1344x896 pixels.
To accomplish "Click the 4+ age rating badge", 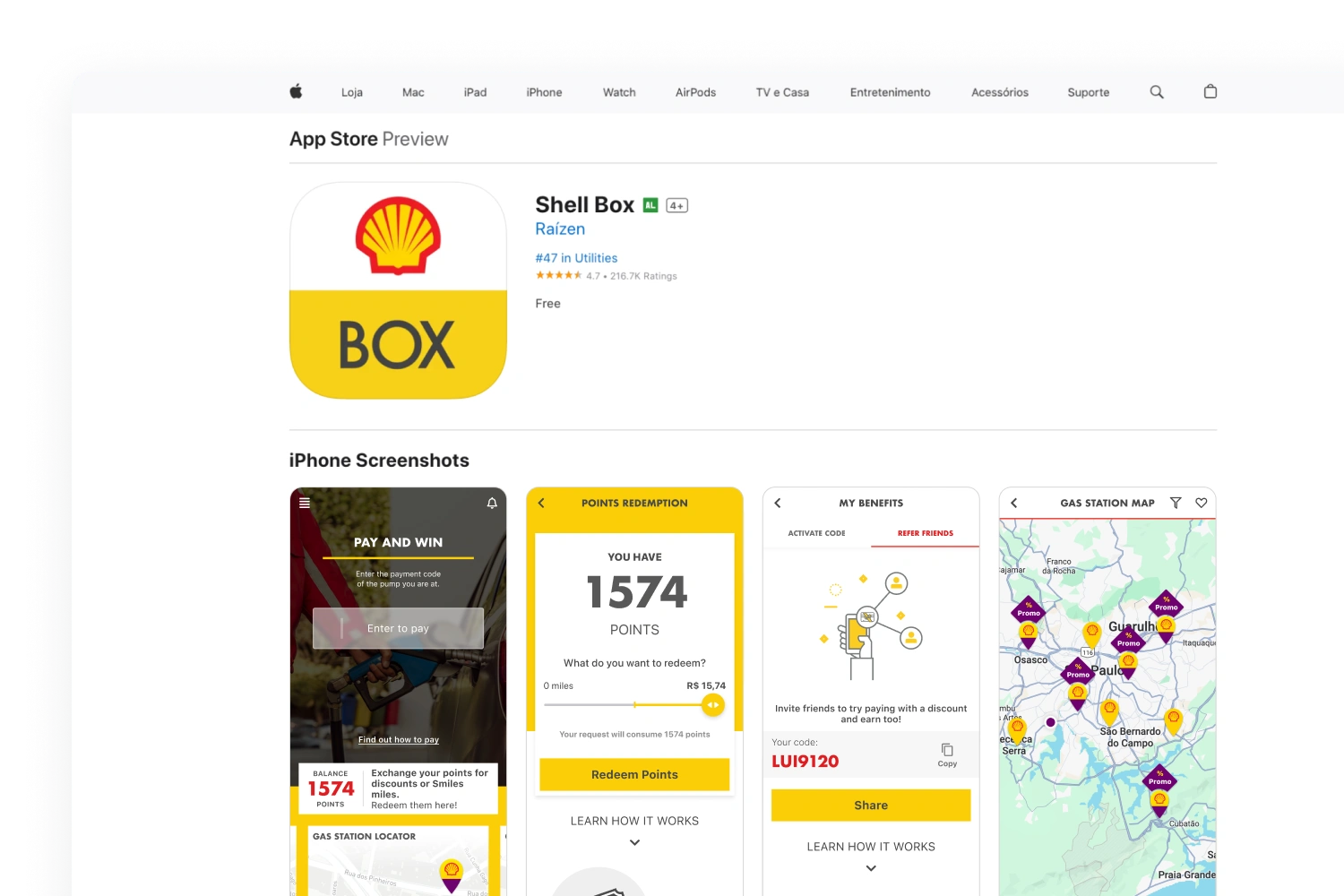I will [x=676, y=205].
